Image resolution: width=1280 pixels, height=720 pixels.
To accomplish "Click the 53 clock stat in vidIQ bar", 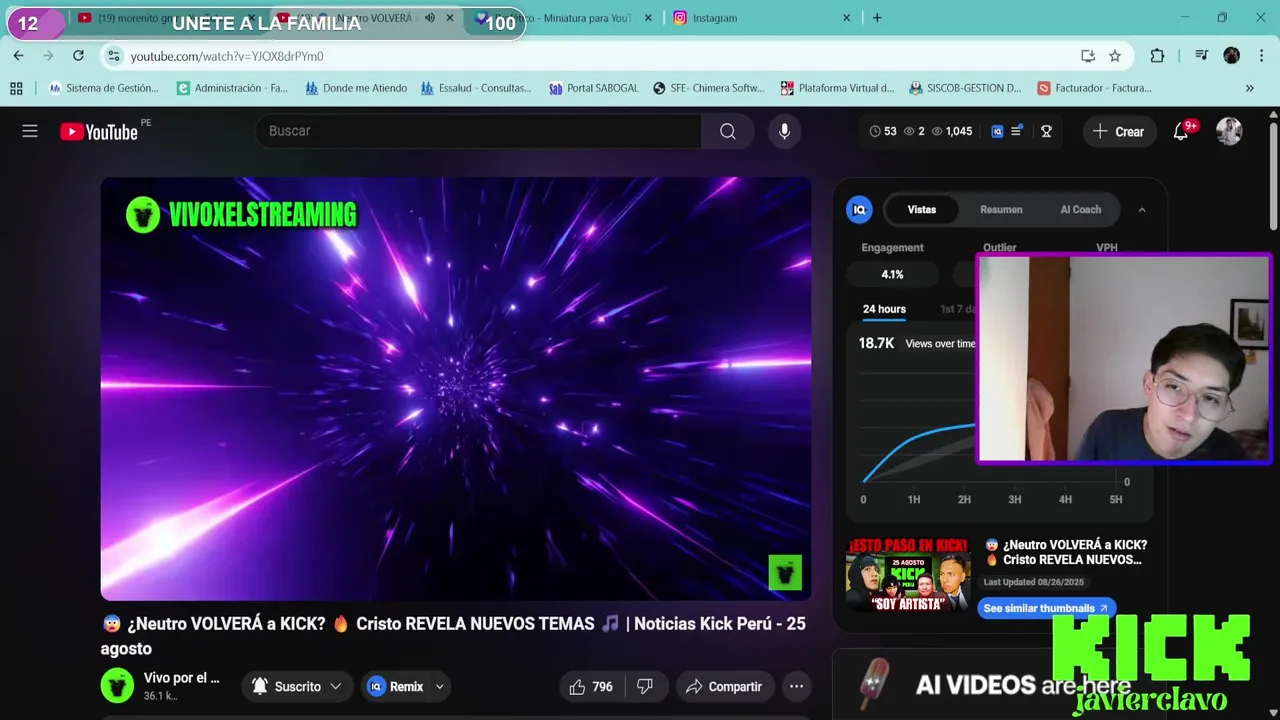I will (x=883, y=131).
